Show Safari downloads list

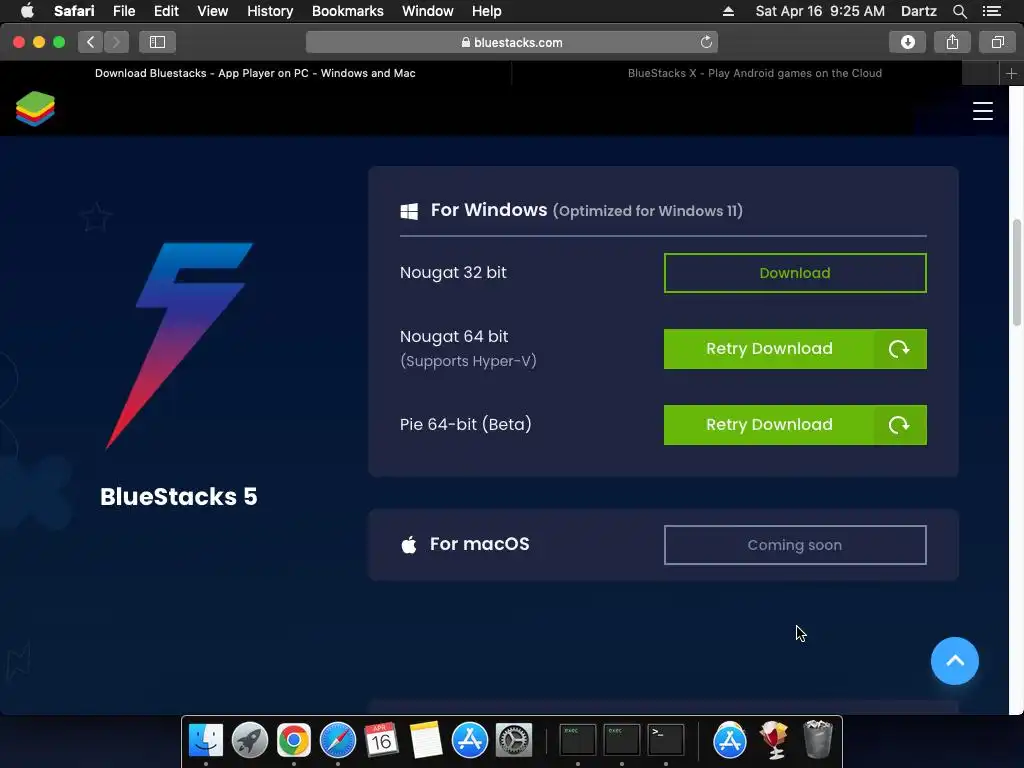point(907,42)
